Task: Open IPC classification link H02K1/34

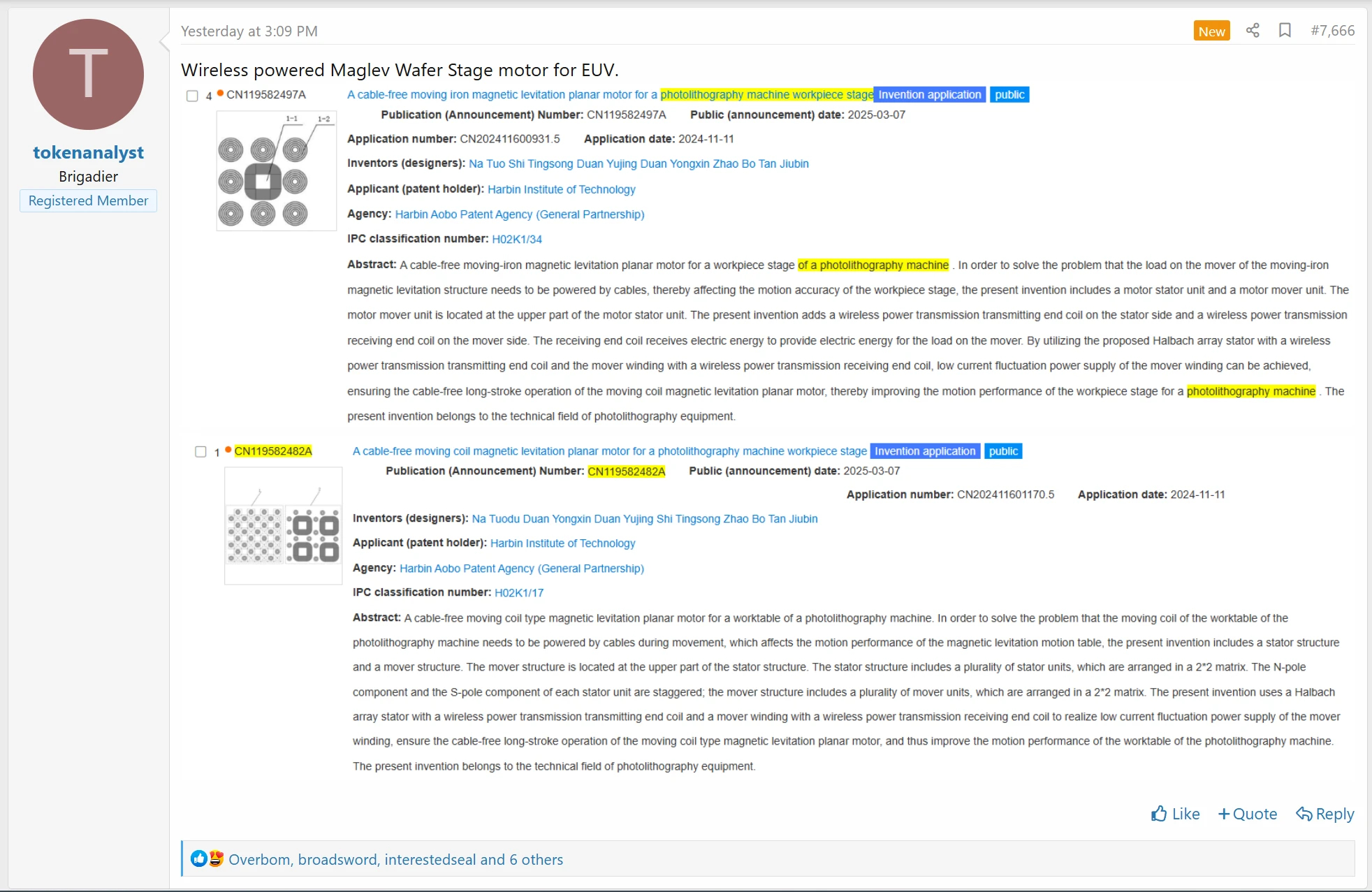Action: tap(519, 239)
